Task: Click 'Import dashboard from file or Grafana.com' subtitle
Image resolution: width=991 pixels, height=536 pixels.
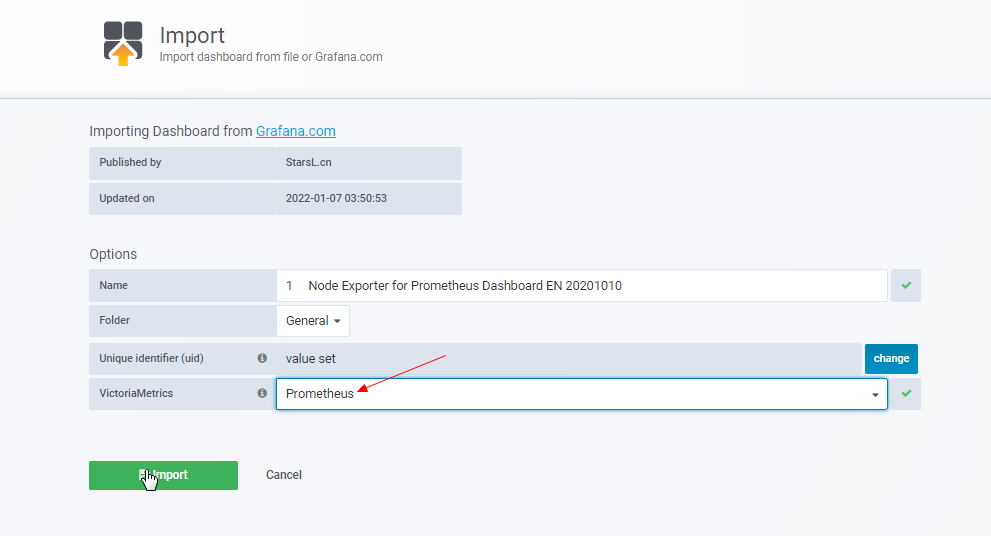Action: click(271, 57)
